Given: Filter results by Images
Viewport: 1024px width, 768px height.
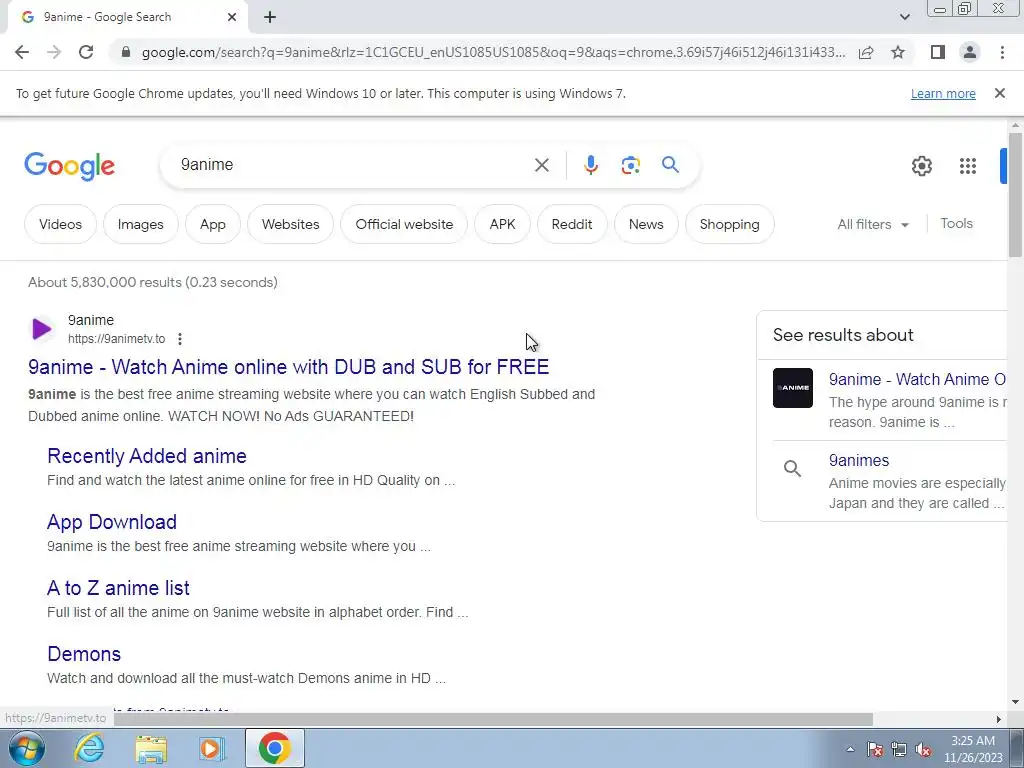Looking at the screenshot, I should (140, 224).
